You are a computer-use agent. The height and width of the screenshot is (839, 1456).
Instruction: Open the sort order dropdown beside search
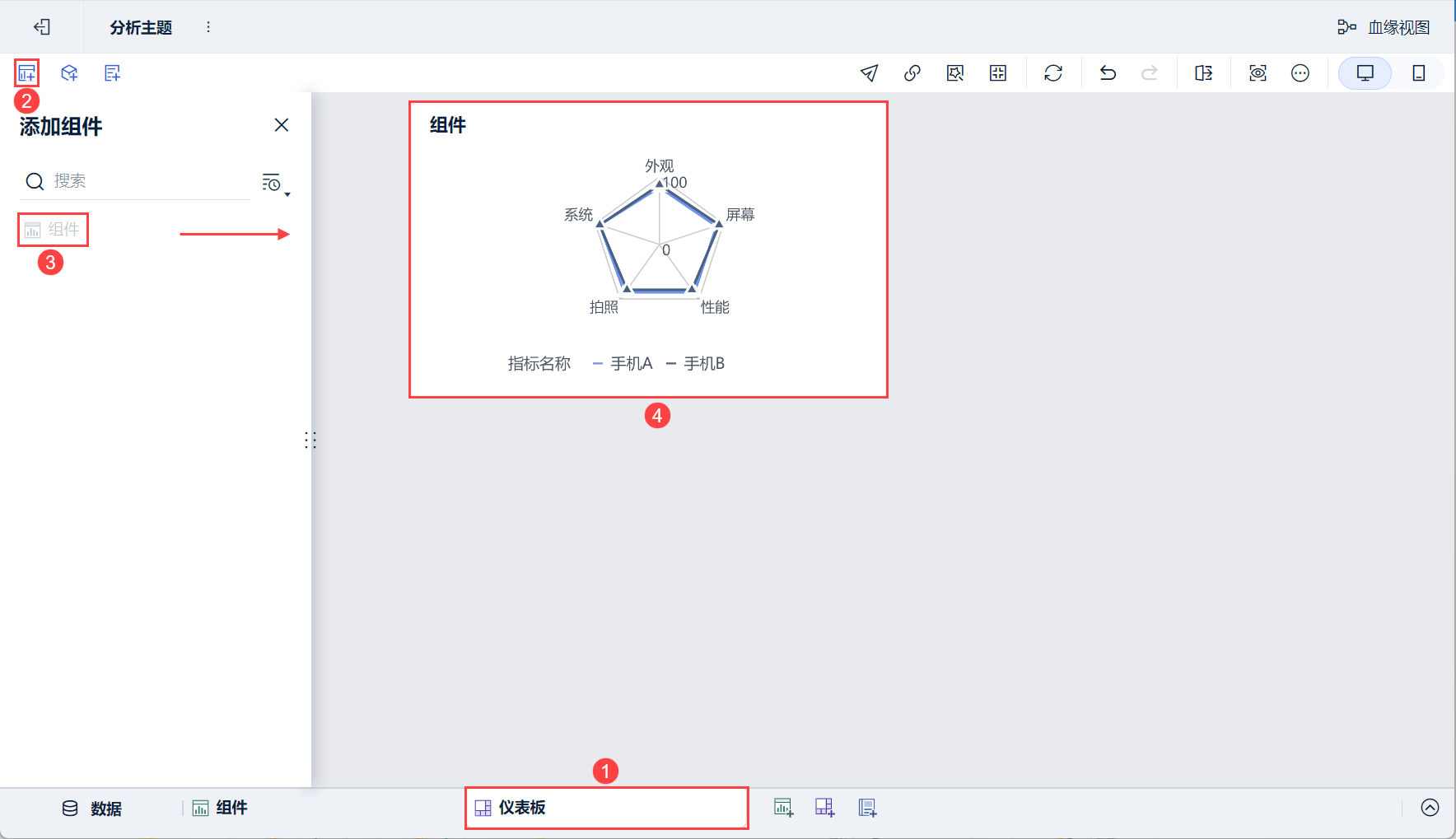click(x=273, y=184)
